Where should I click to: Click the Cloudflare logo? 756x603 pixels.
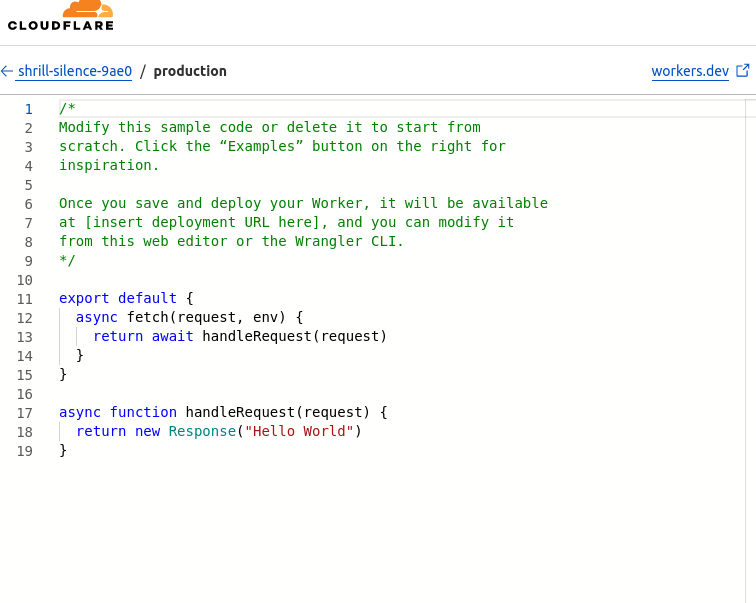[61, 15]
